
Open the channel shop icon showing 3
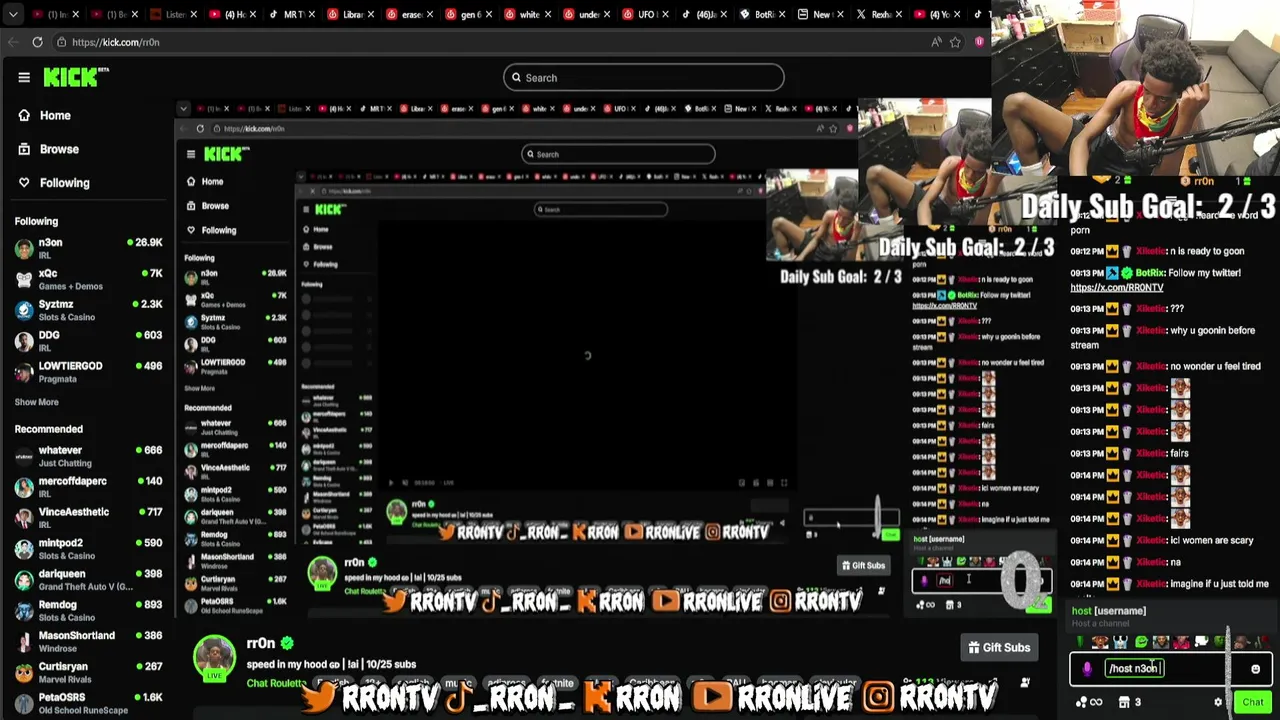(x=1130, y=702)
